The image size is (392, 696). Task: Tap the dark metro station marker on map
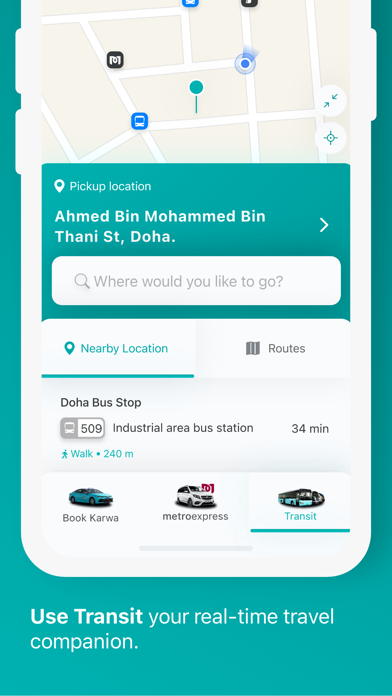click(115, 60)
